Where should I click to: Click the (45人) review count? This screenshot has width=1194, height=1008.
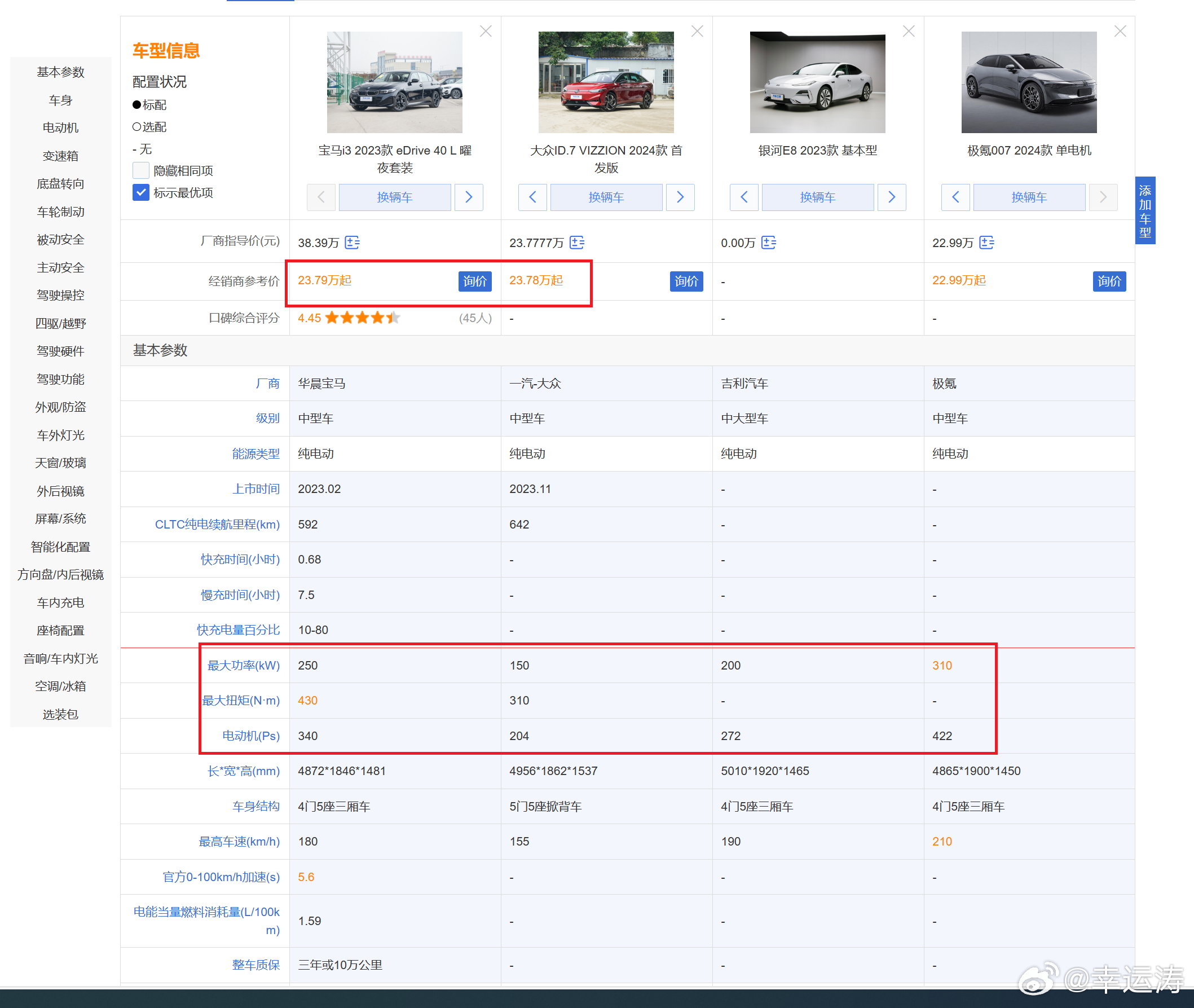click(x=475, y=318)
